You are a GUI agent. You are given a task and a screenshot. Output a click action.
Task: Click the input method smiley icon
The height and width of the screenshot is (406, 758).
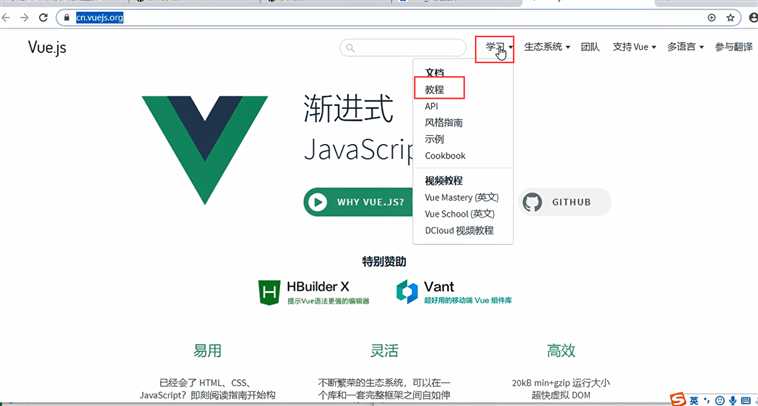[720, 400]
